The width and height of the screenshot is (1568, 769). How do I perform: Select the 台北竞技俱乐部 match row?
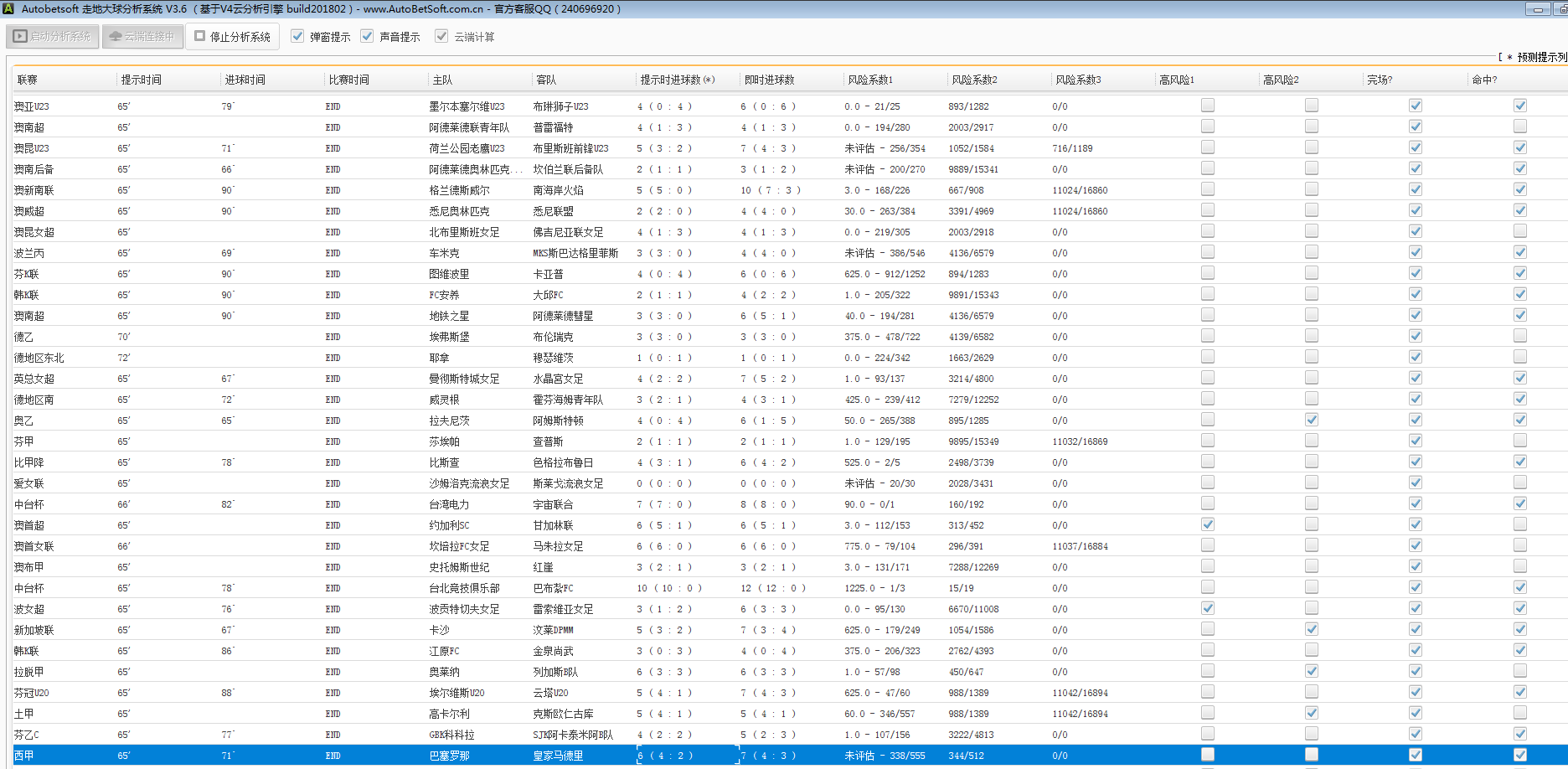click(464, 588)
